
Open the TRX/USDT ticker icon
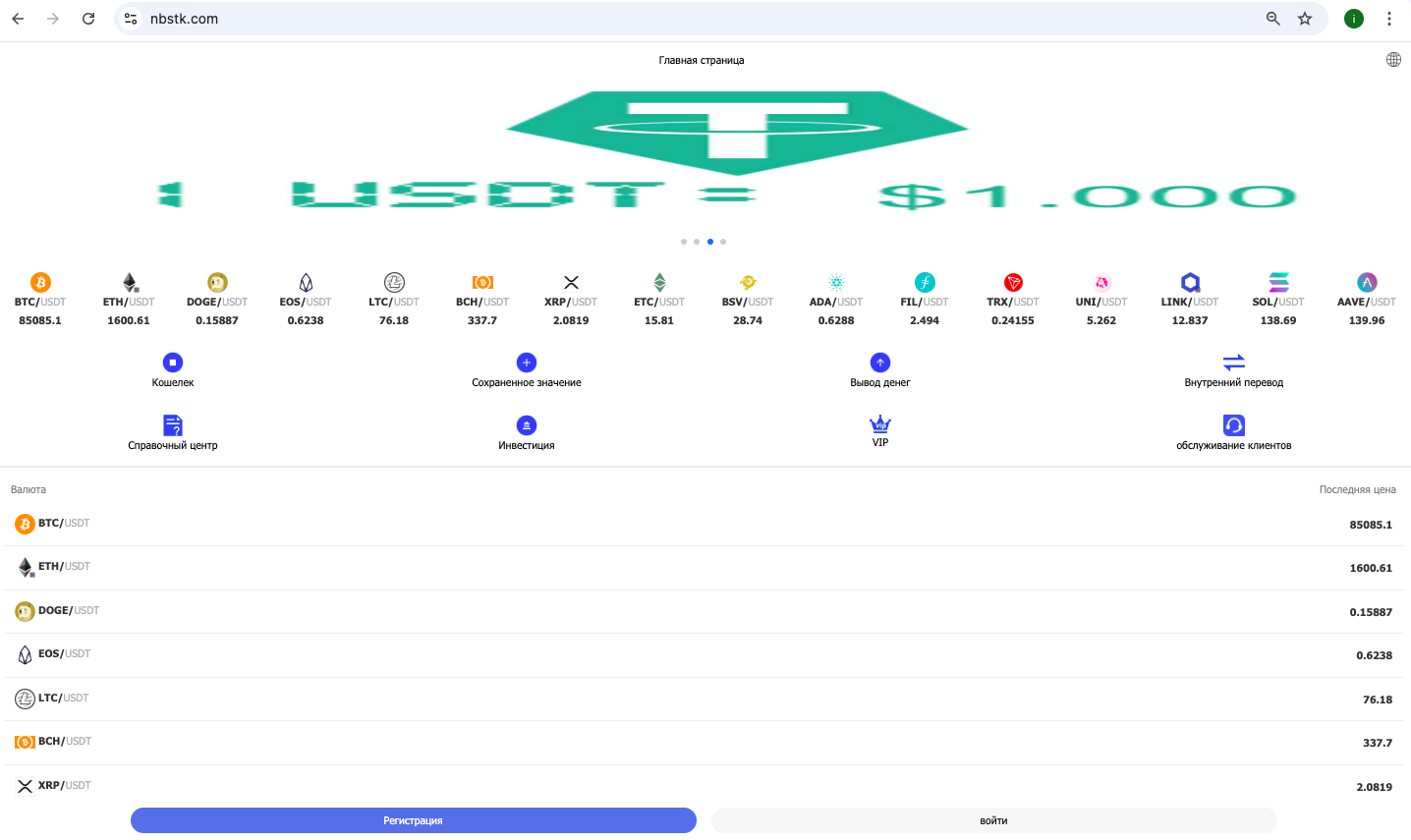point(1013,283)
